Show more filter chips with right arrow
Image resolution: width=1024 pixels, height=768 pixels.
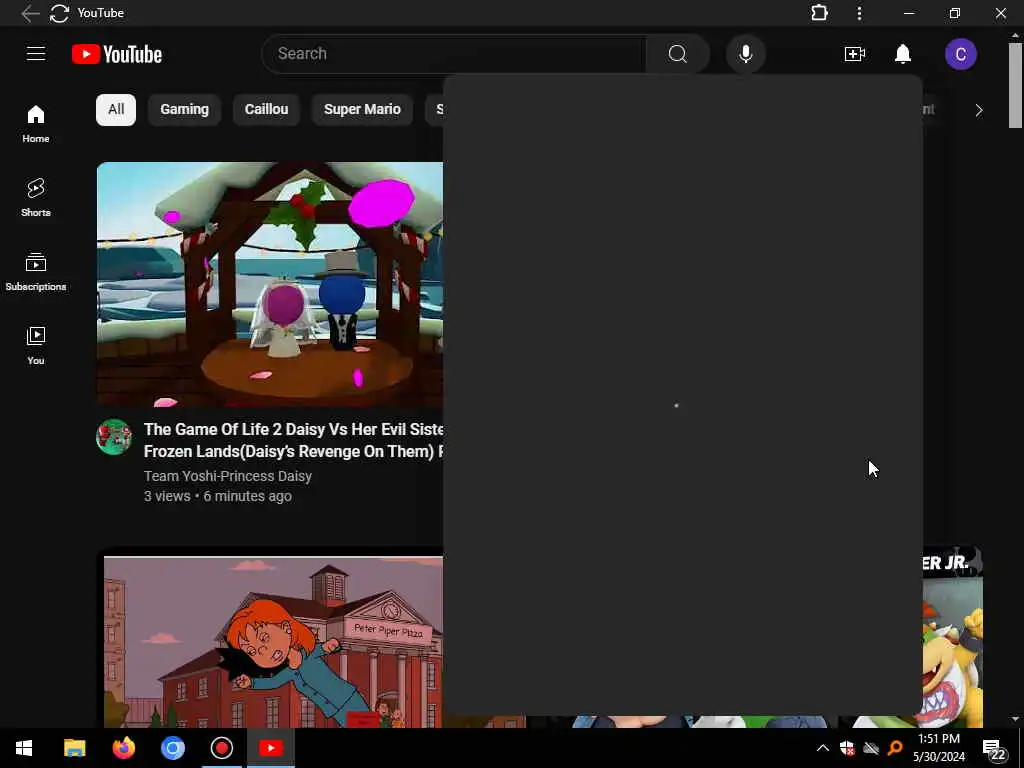(978, 110)
